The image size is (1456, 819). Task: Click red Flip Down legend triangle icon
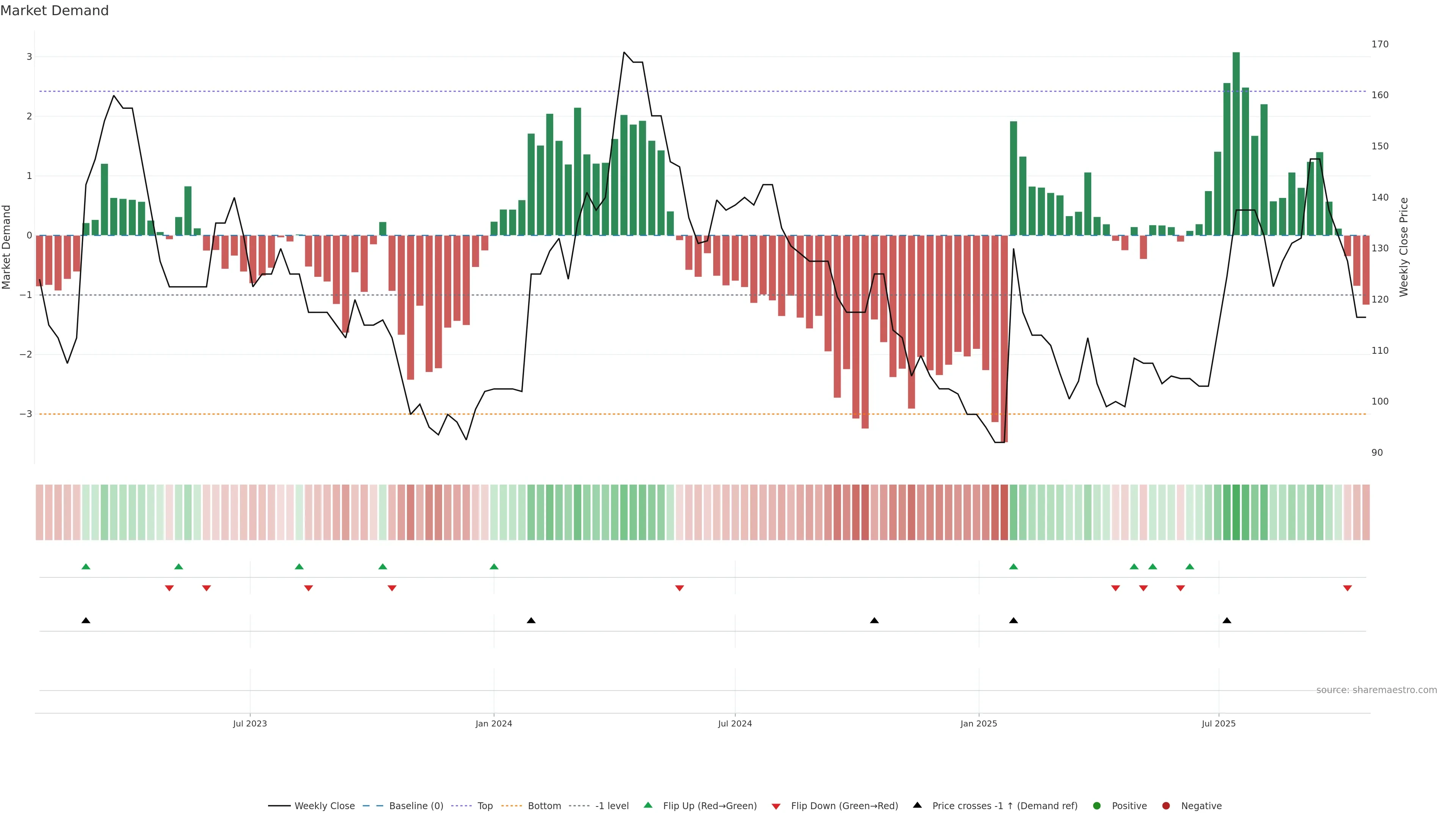pyautogui.click(x=776, y=806)
